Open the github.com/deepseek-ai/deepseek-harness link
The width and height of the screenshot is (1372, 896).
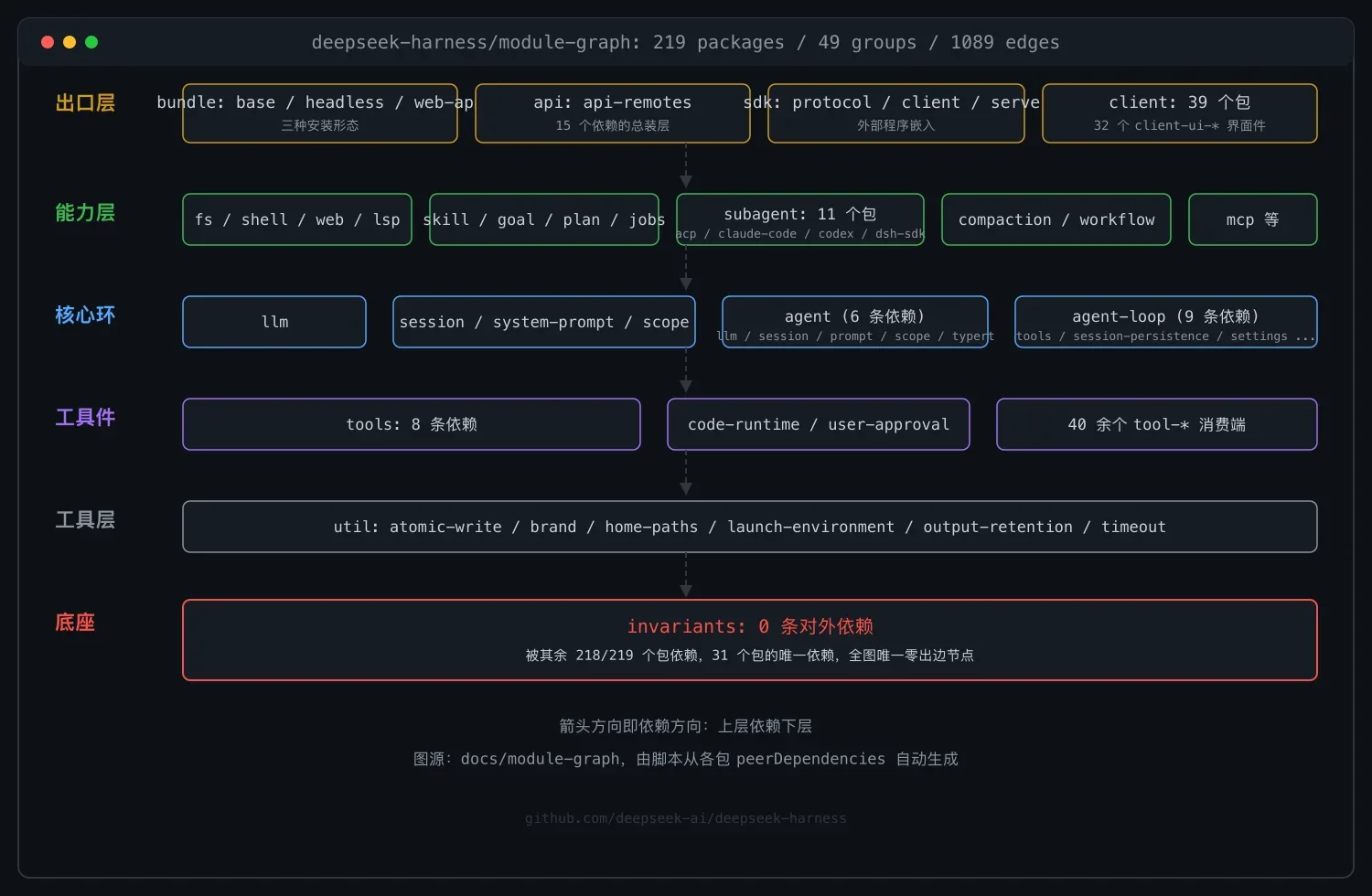click(x=686, y=818)
